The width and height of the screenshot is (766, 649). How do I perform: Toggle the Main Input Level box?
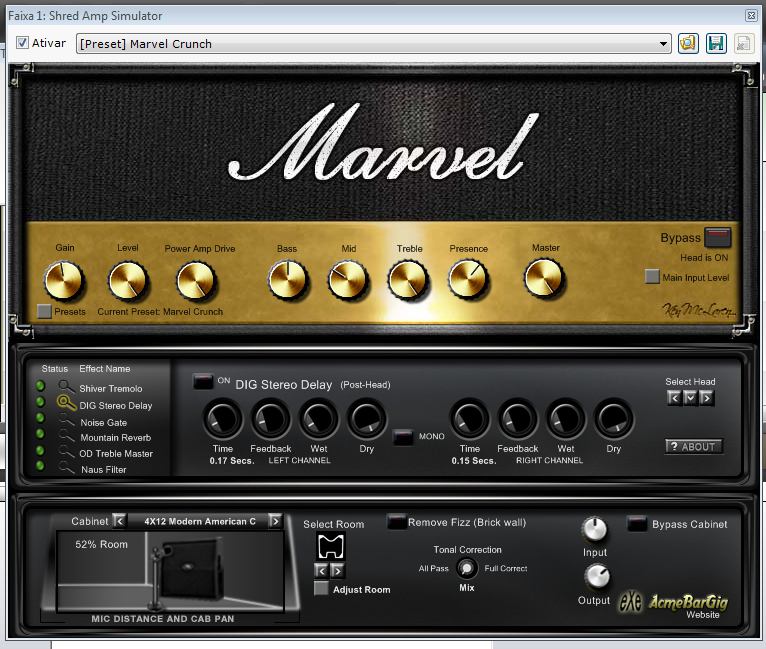pyautogui.click(x=652, y=276)
